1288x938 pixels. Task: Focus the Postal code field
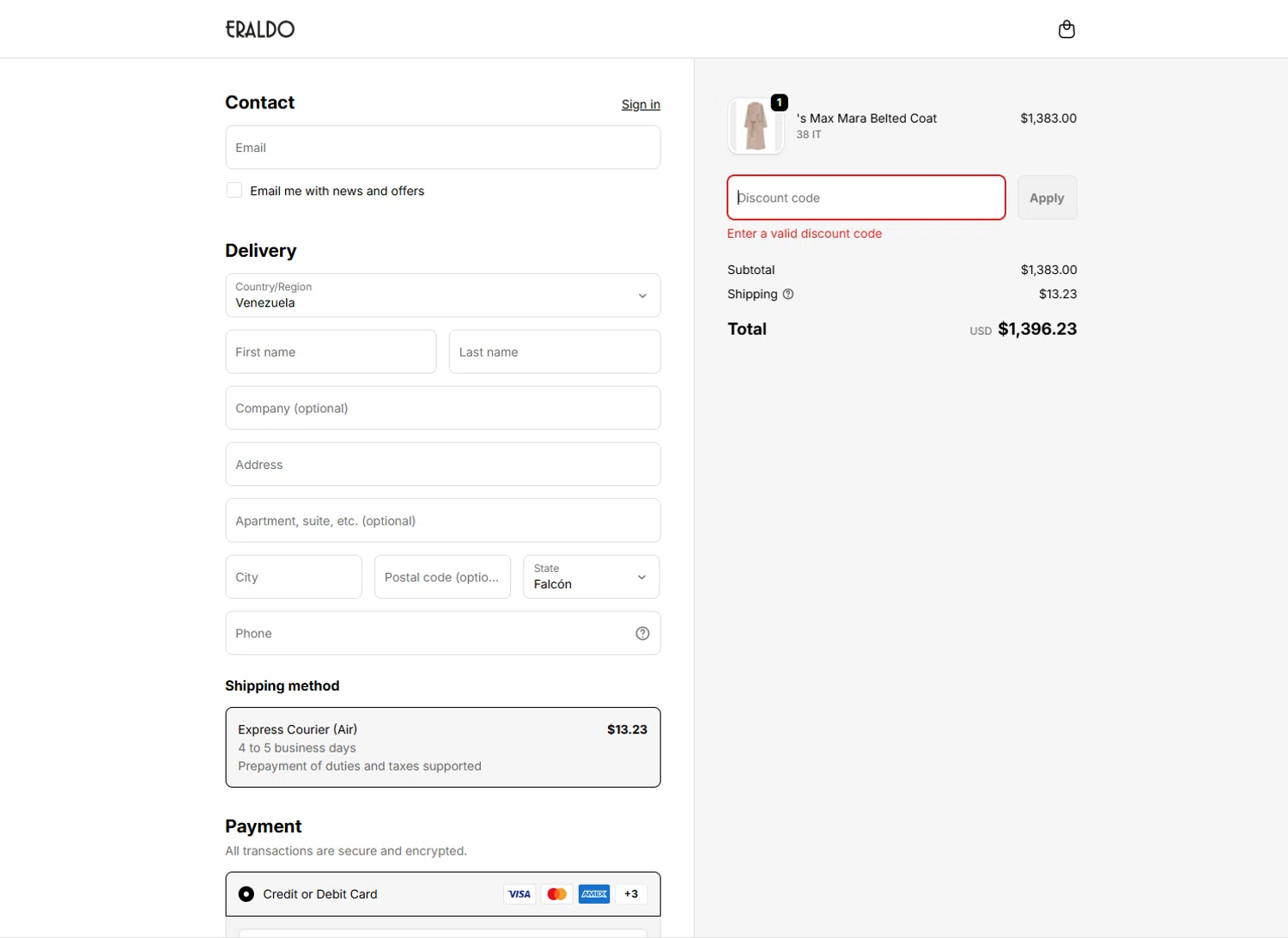coord(442,577)
